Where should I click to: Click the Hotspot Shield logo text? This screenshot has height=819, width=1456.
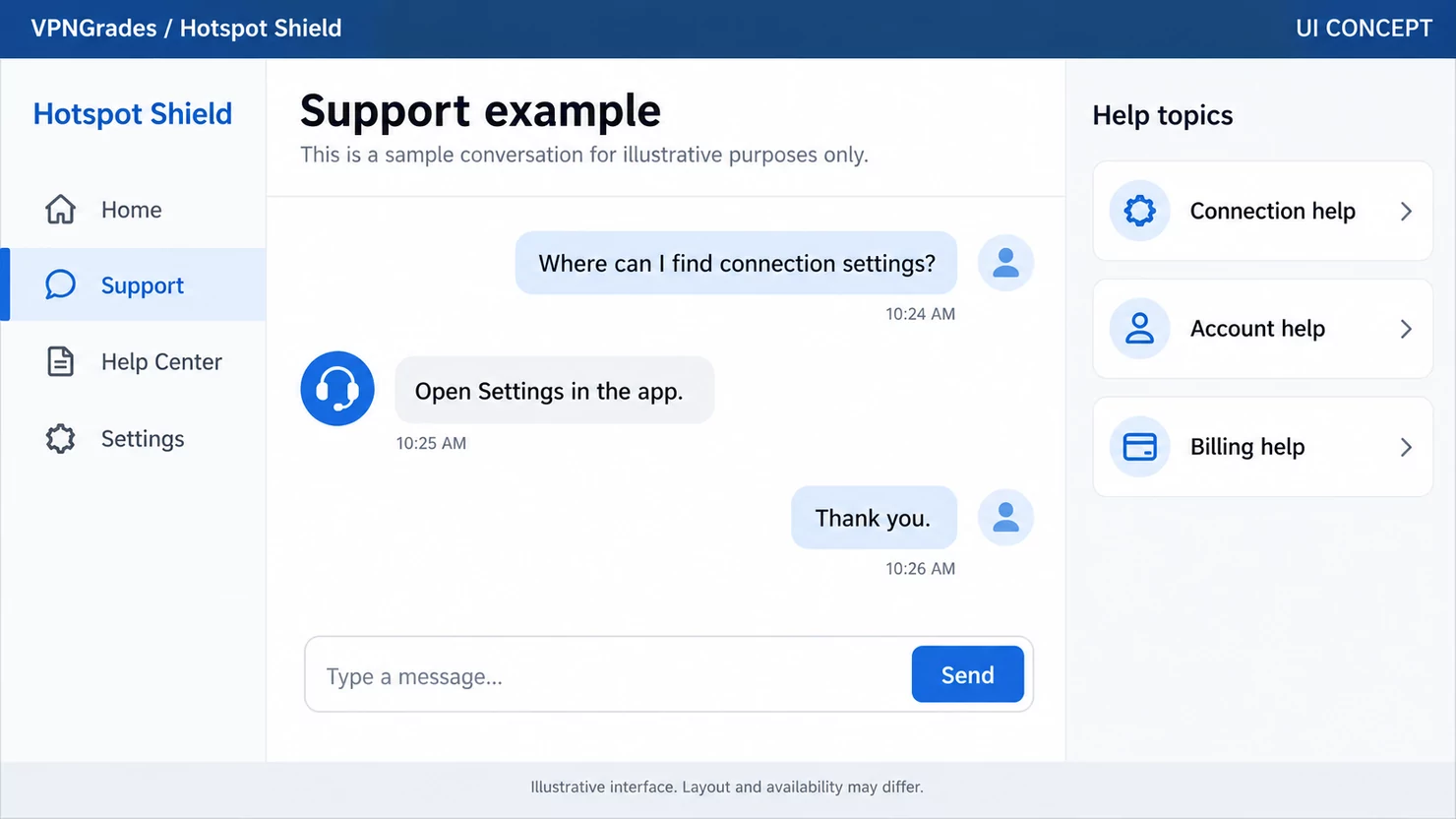coord(133,114)
